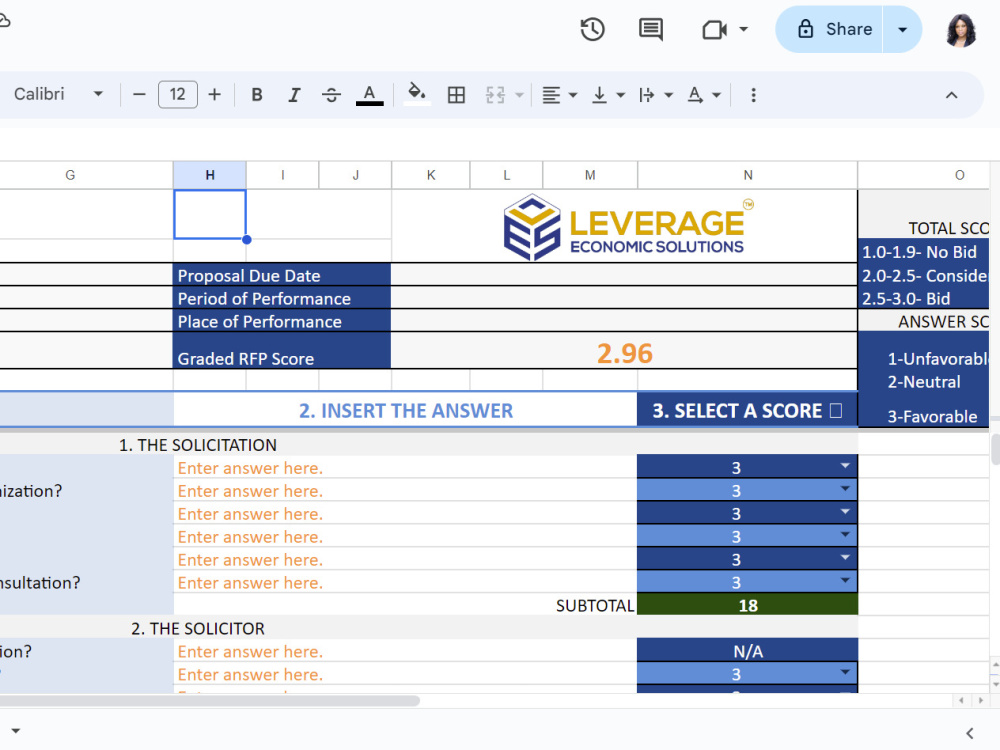Select the N/A score cell
Viewport: 1000px width, 750px height.
tap(747, 651)
